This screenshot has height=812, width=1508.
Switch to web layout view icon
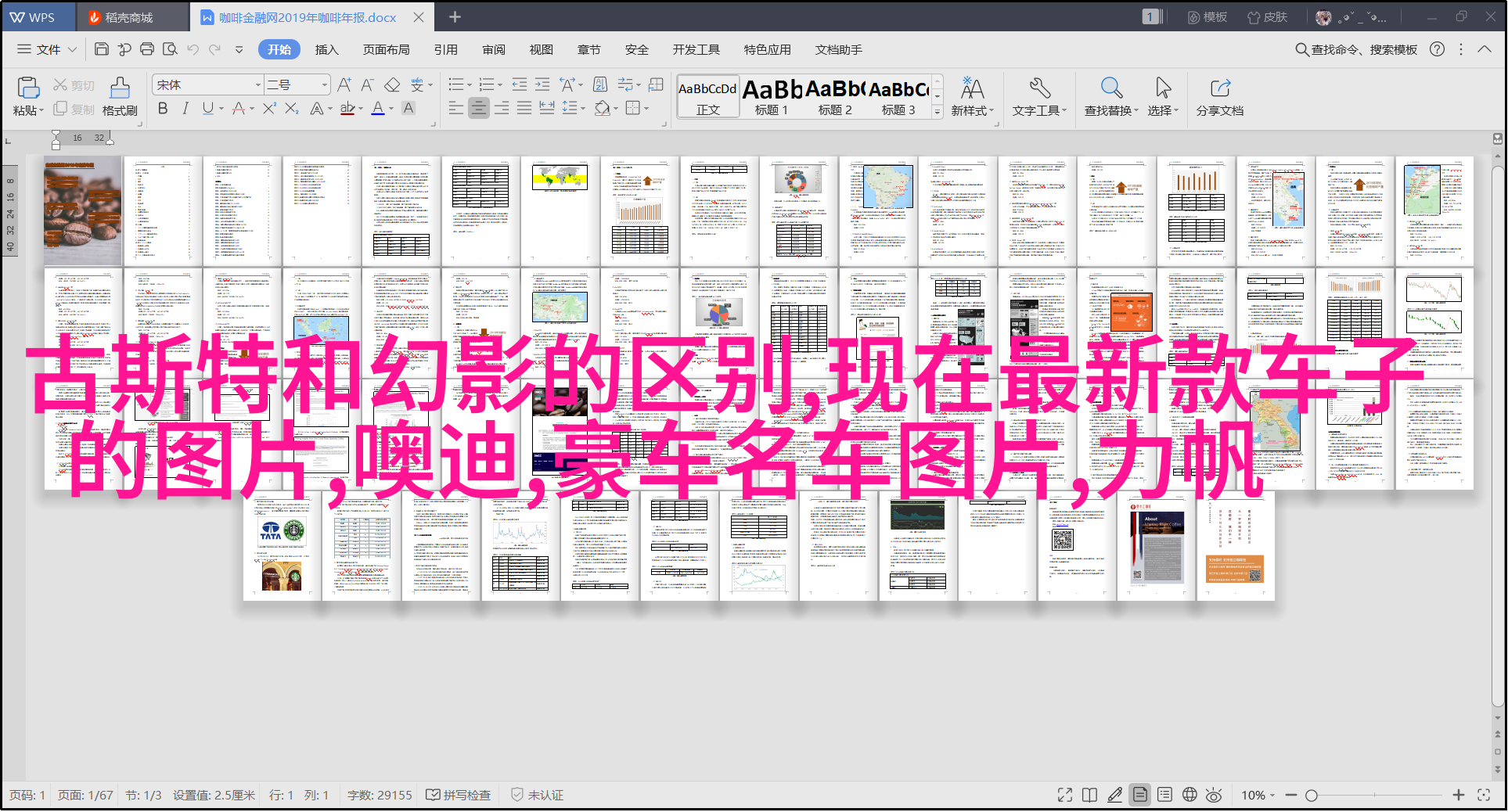[1189, 795]
